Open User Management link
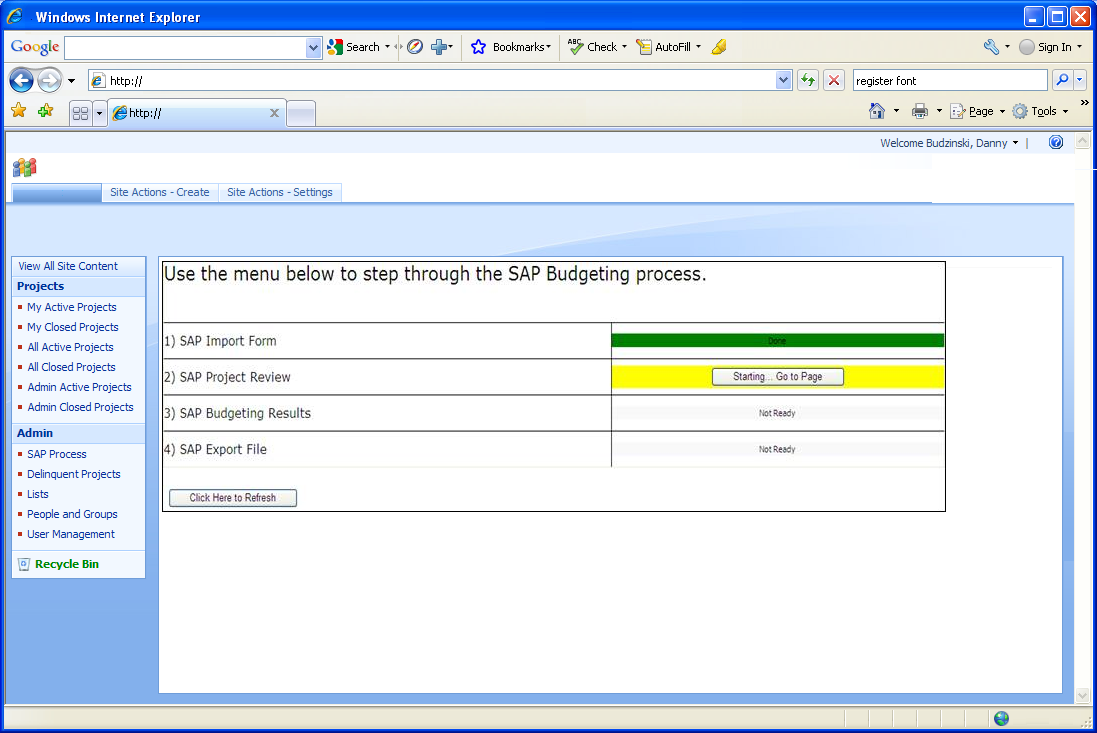This screenshot has height=733, width=1097. (71, 534)
